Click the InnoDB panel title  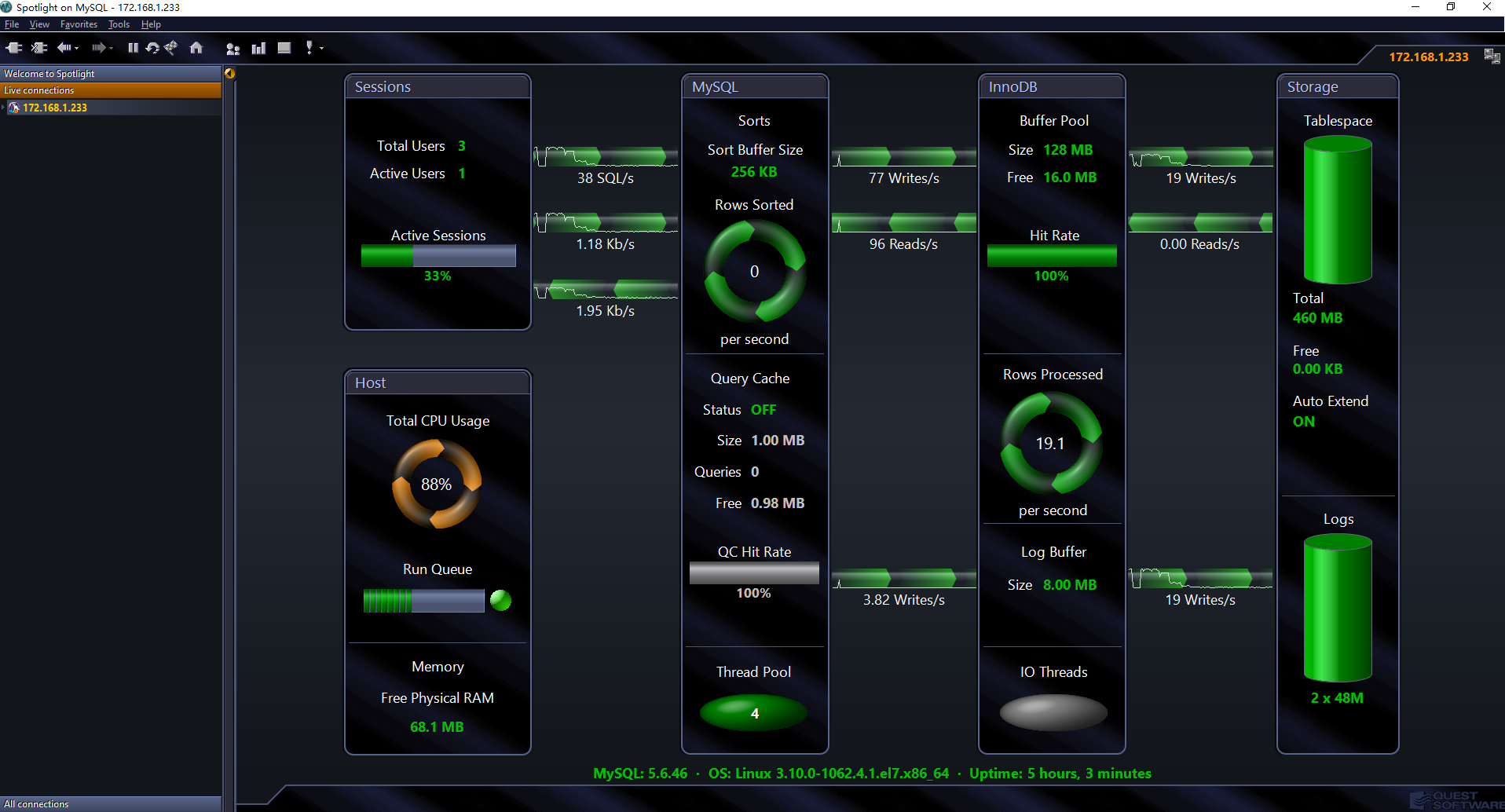pyautogui.click(x=1012, y=86)
